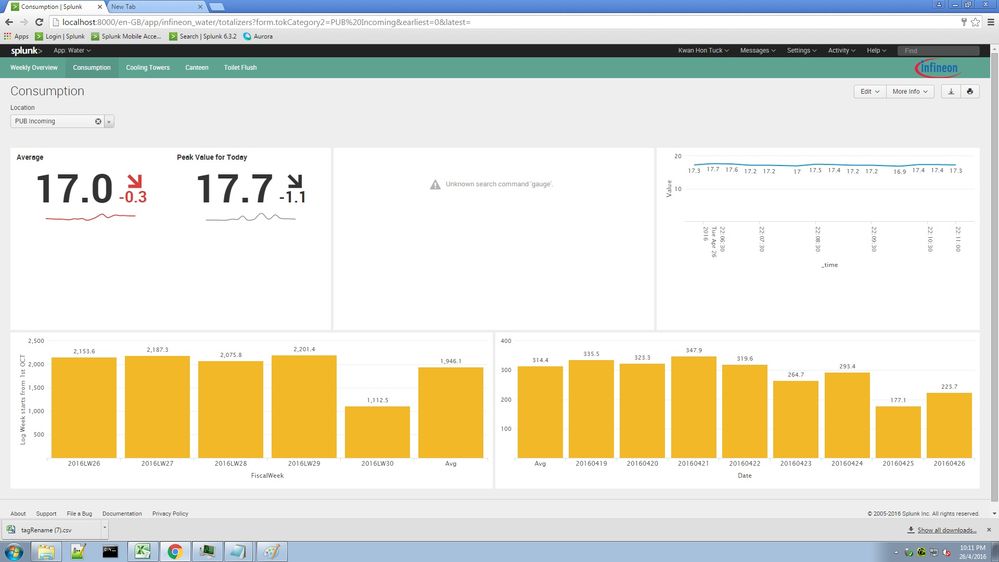
Task: Click the Documentation footer link
Action: 122,513
